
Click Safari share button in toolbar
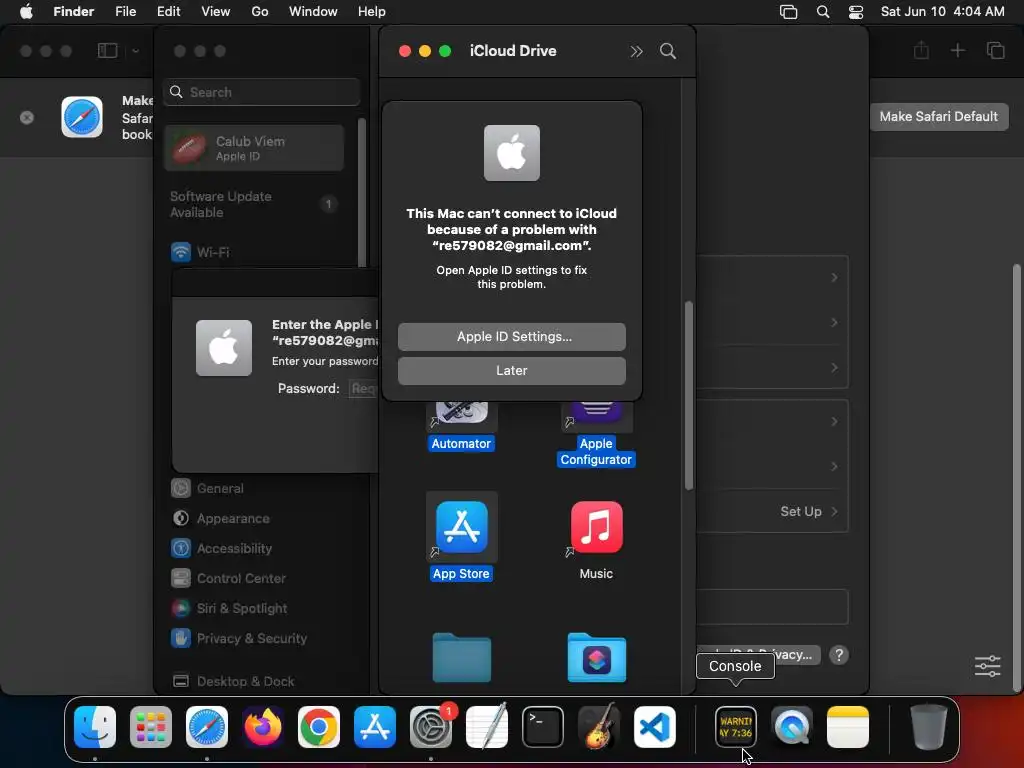coord(921,51)
